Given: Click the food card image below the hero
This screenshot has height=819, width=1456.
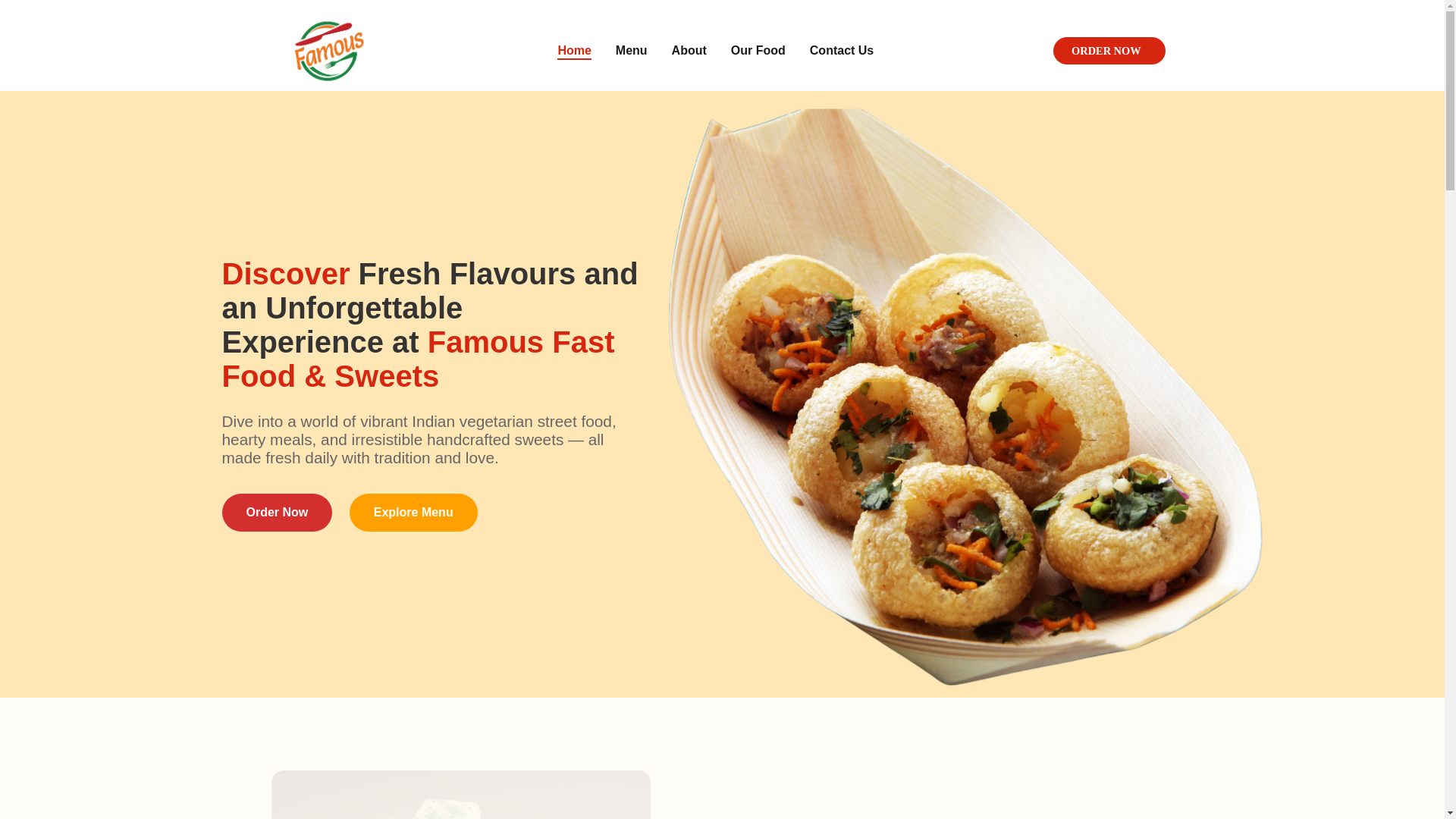Looking at the screenshot, I should [461, 795].
